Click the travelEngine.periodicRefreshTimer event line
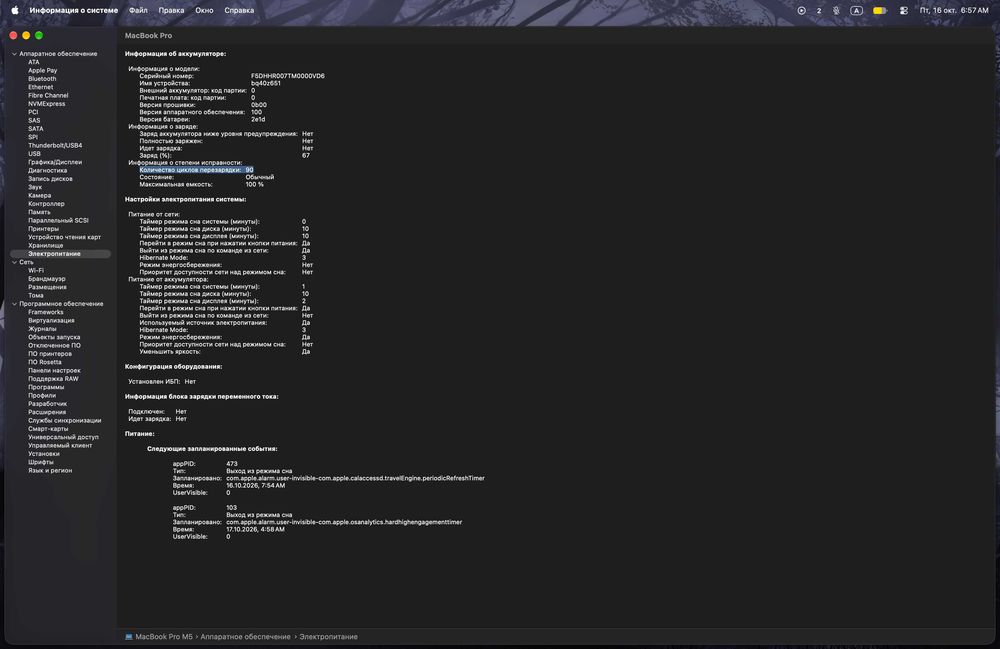Screen dimensions: 1000x649 pyautogui.click(x=355, y=478)
